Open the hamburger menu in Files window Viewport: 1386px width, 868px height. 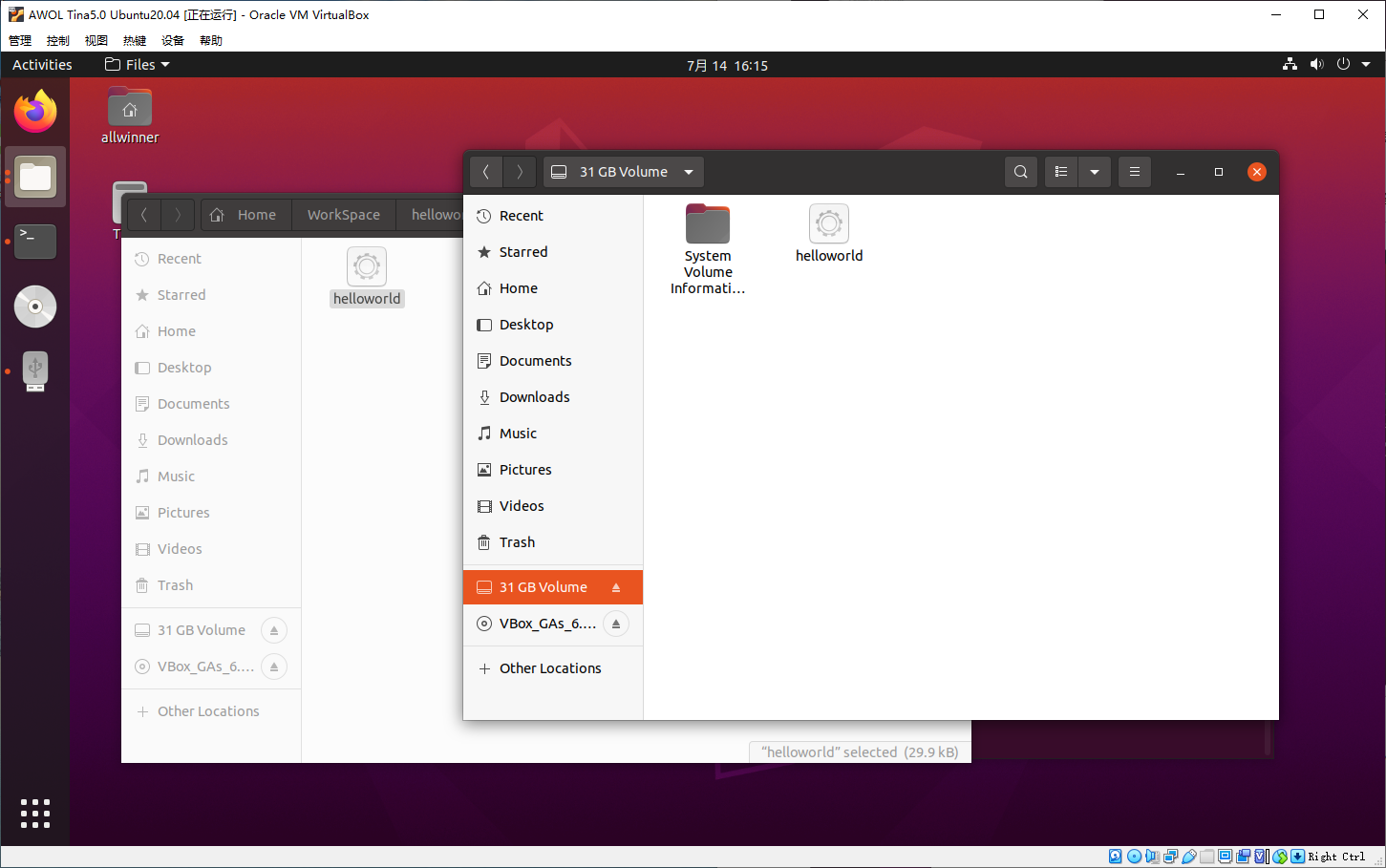pos(1134,172)
